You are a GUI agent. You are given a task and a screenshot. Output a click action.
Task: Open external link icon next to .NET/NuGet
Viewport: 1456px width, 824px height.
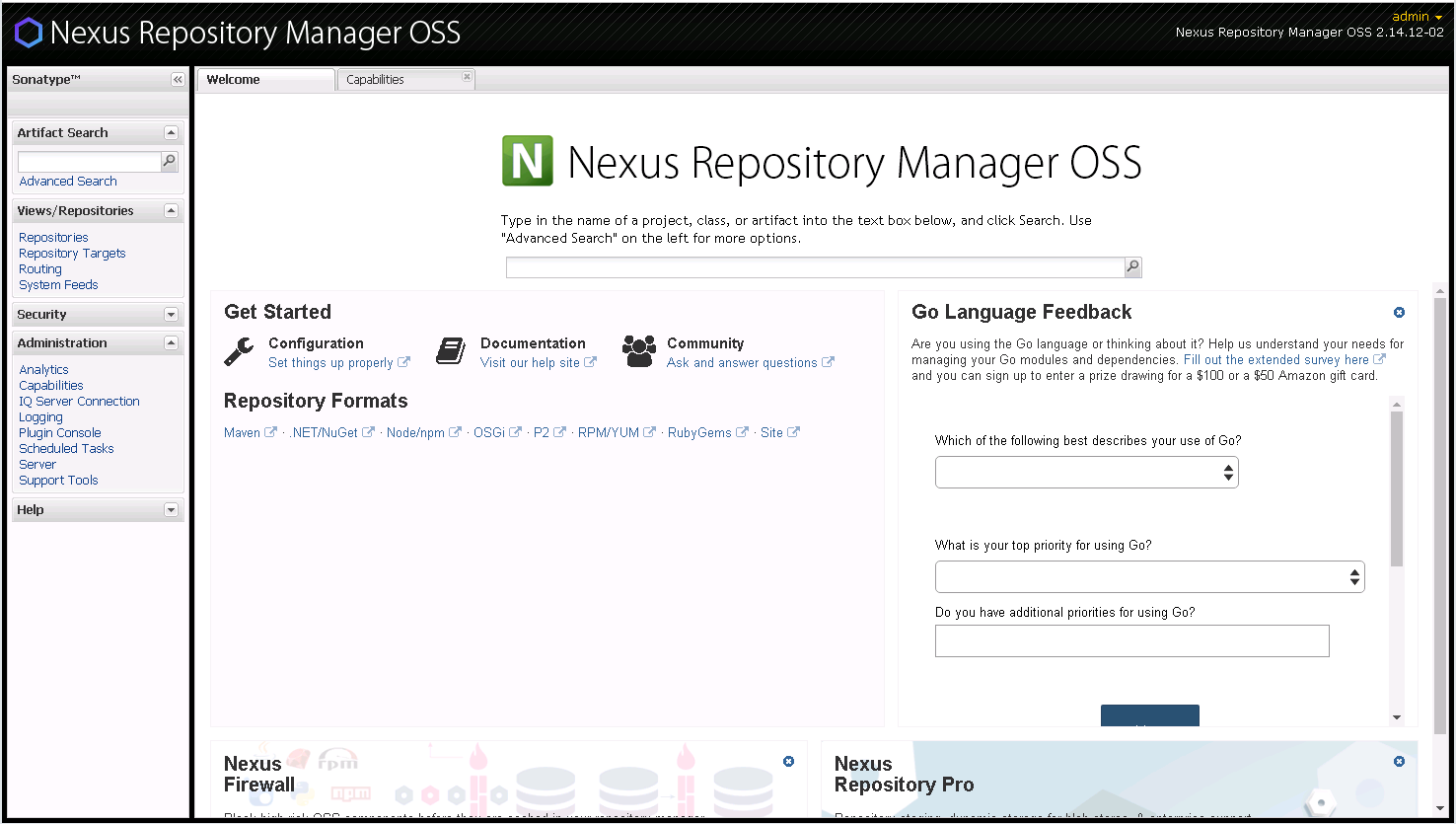[368, 432]
